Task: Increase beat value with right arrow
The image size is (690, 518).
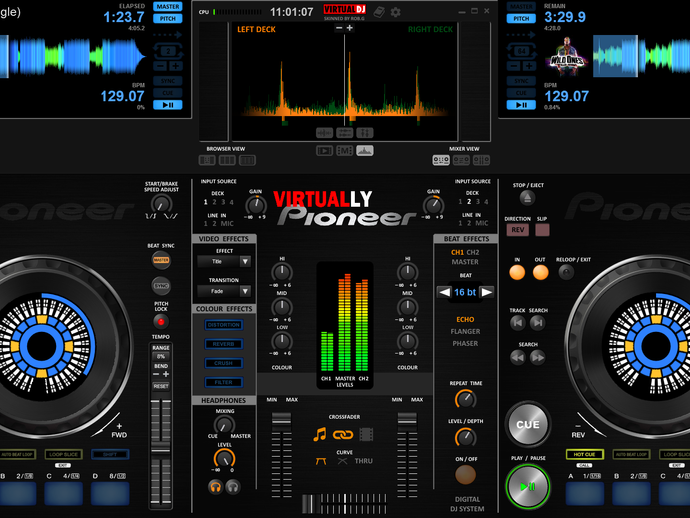Action: [486, 292]
